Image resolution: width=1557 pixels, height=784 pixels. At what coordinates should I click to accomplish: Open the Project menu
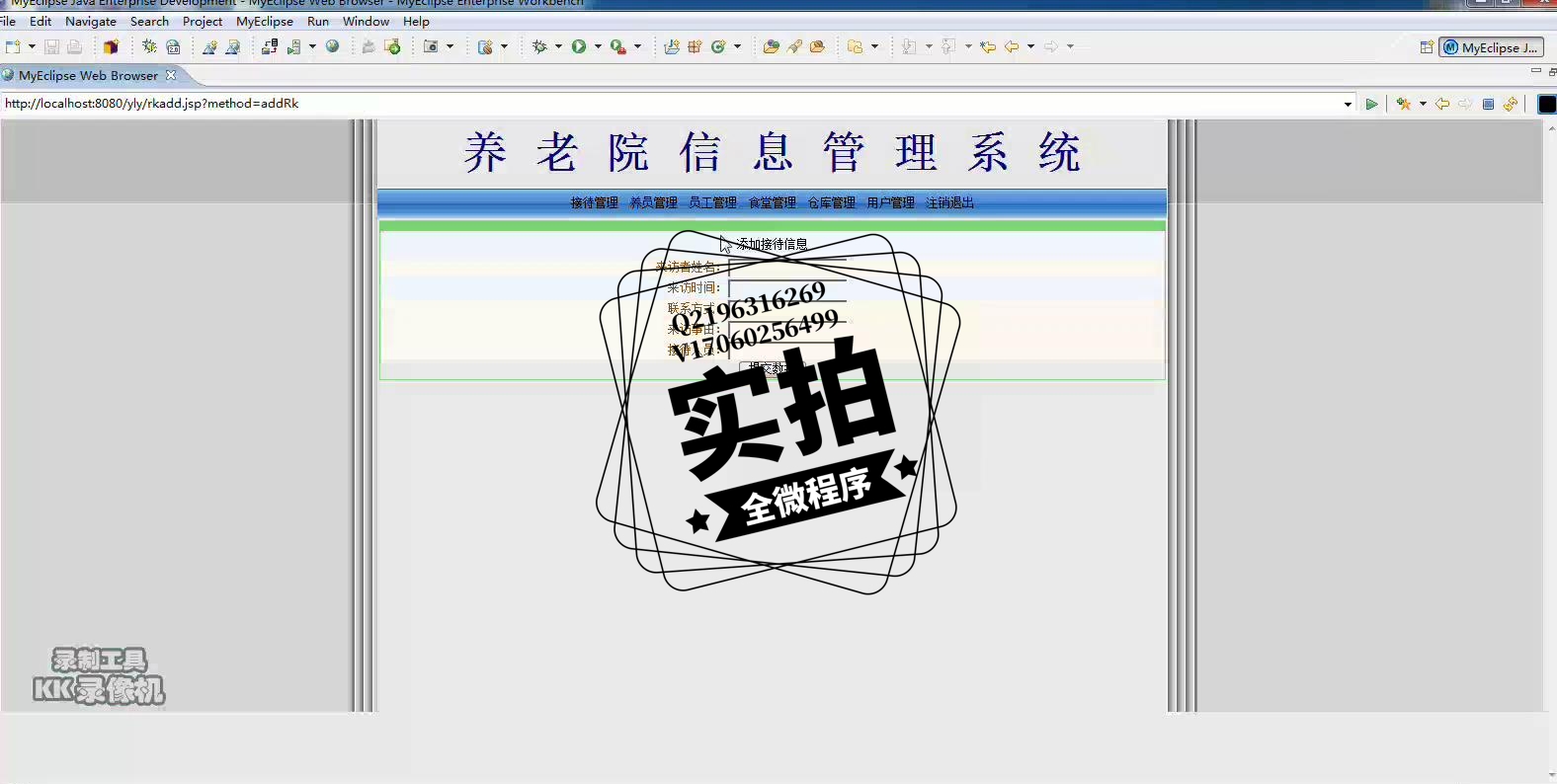pos(203,21)
